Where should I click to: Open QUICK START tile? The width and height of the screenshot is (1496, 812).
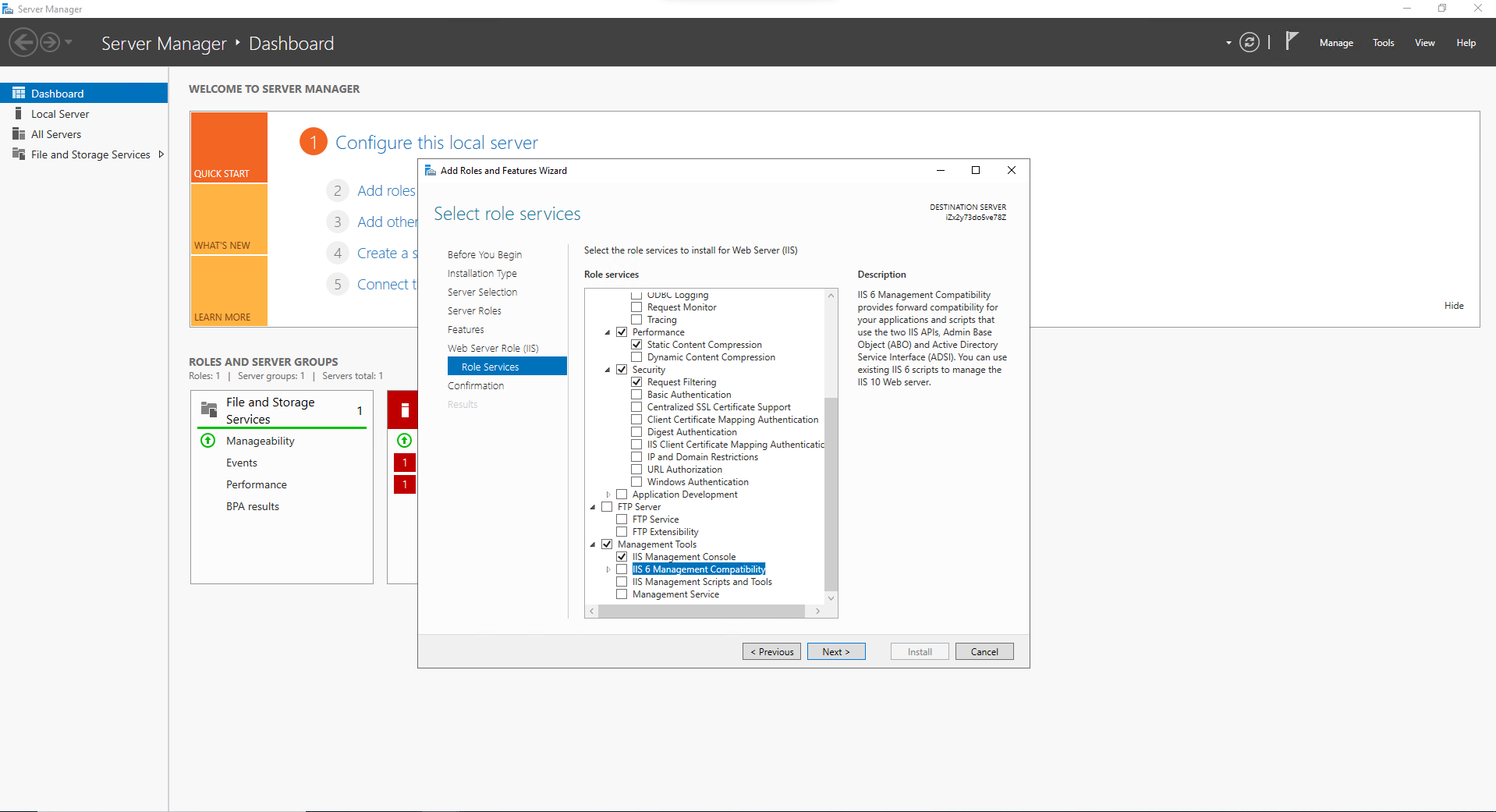(229, 147)
